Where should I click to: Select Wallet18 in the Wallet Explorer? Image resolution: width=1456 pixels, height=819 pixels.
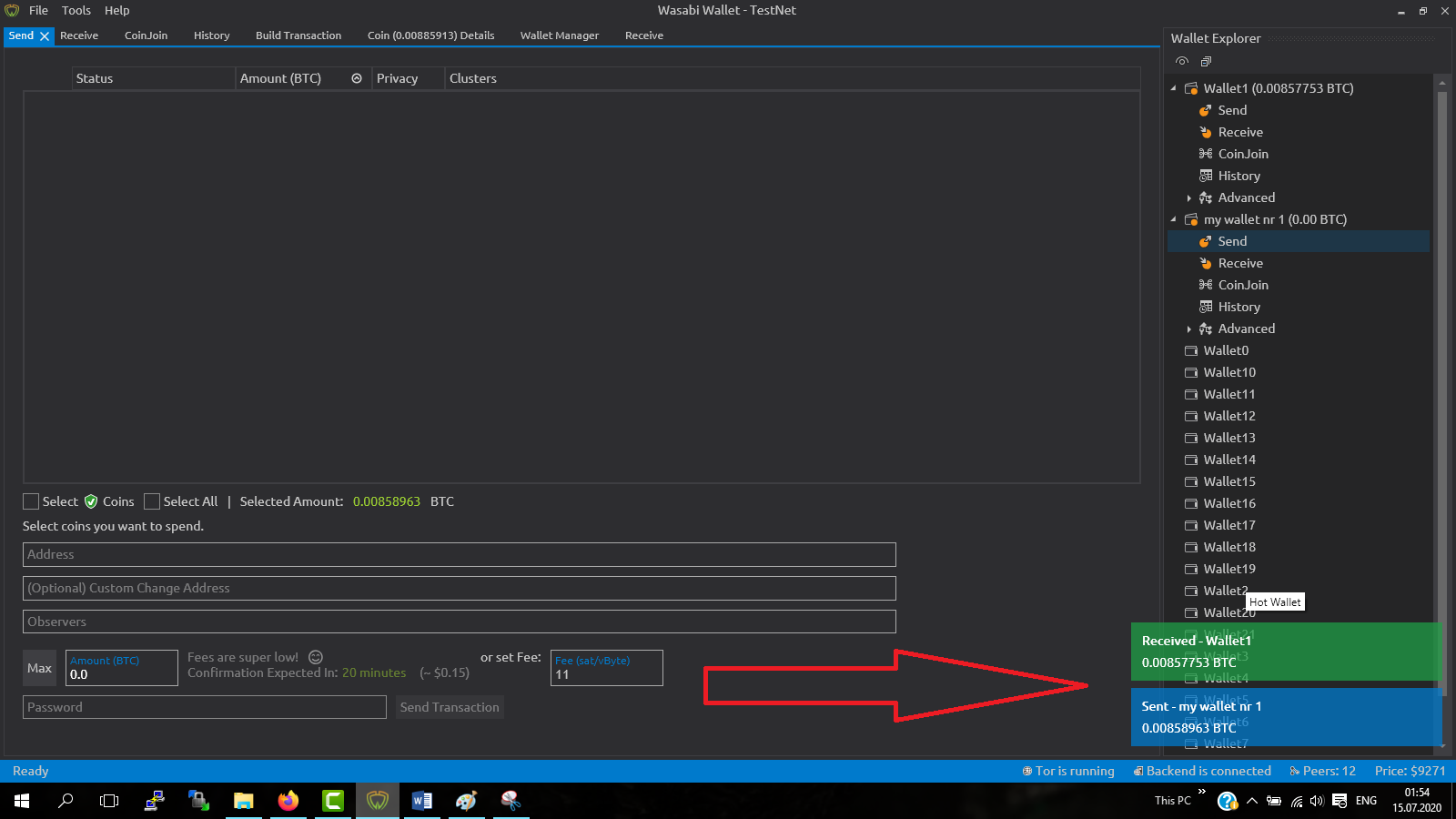[x=1229, y=547]
